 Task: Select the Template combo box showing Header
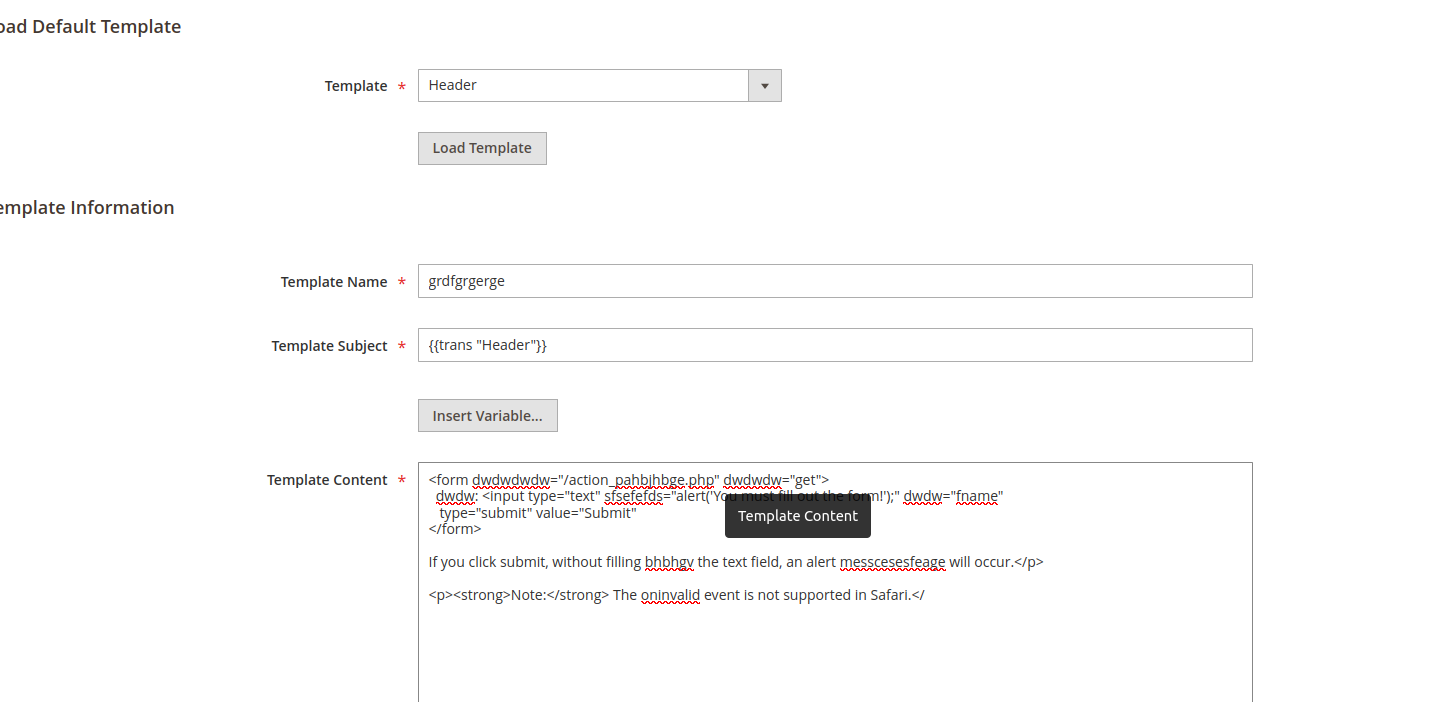pos(585,85)
